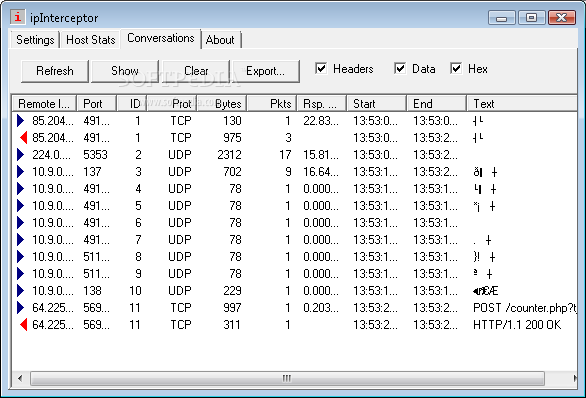Click the red arrow on the HTTP/1.1 200 OK row
586x398 pixels.
[24, 324]
